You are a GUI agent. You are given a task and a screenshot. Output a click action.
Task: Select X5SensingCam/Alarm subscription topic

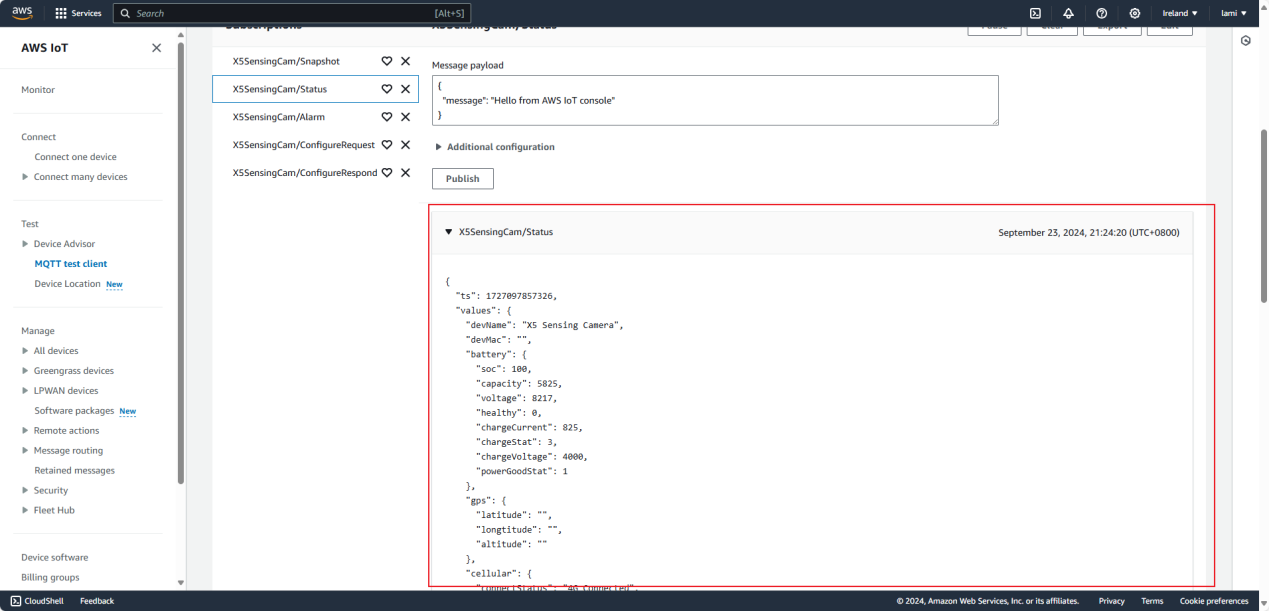click(x=278, y=117)
